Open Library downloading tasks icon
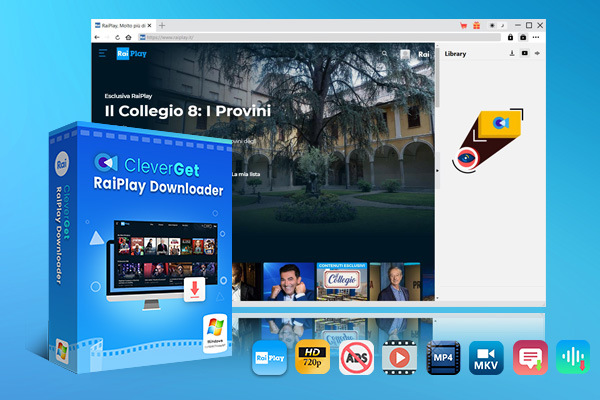Screen dimensions: 600x400 512,53
